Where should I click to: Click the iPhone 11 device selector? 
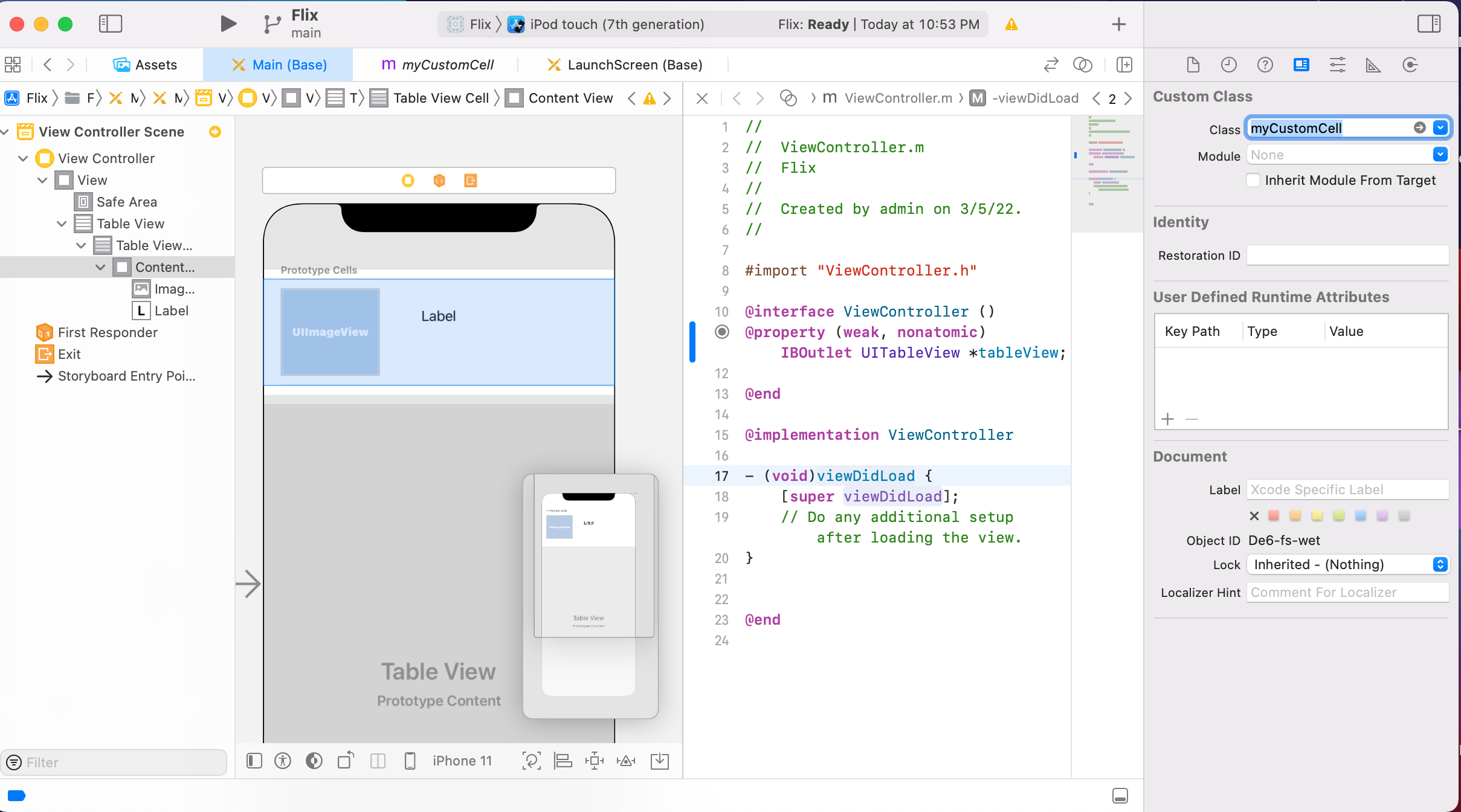(x=462, y=761)
